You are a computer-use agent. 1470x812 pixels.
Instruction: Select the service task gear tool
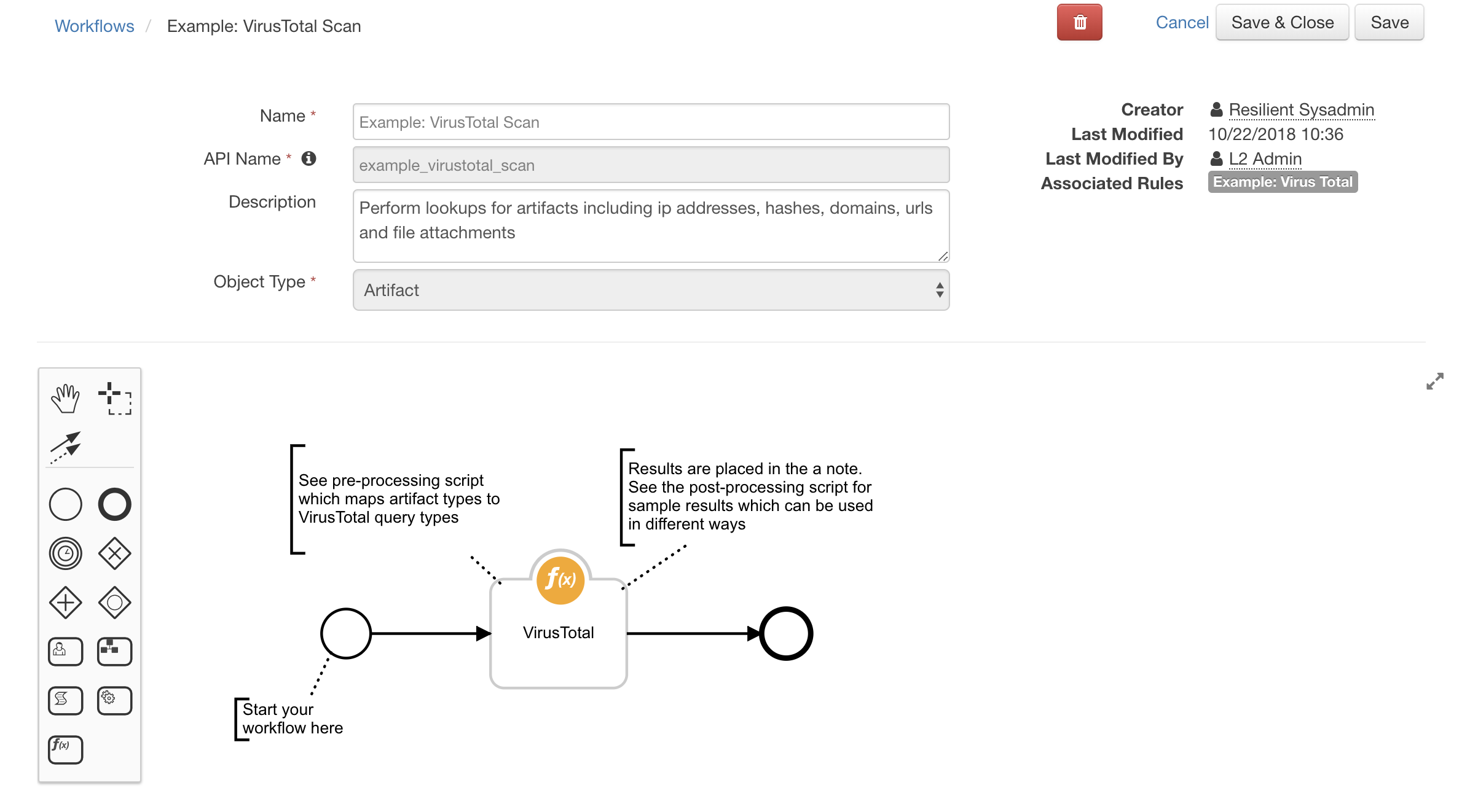point(114,700)
